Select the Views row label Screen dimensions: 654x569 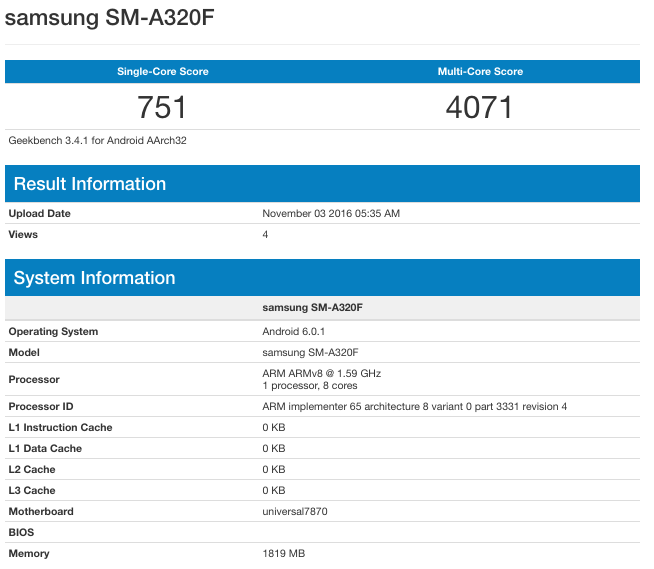[x=23, y=235]
